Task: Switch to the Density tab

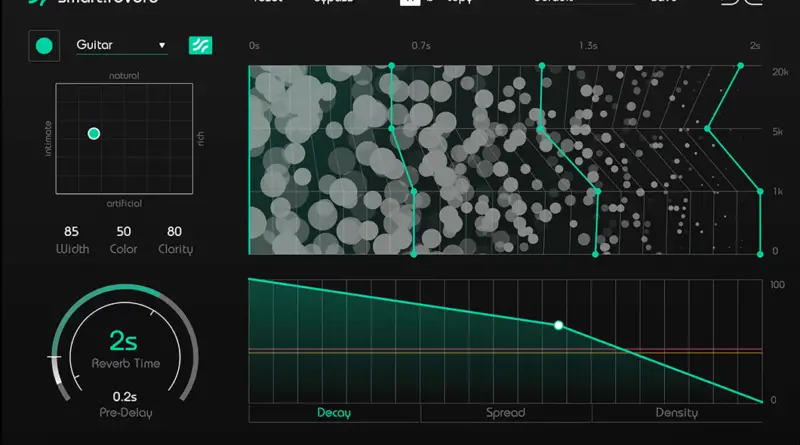Action: [x=677, y=413]
